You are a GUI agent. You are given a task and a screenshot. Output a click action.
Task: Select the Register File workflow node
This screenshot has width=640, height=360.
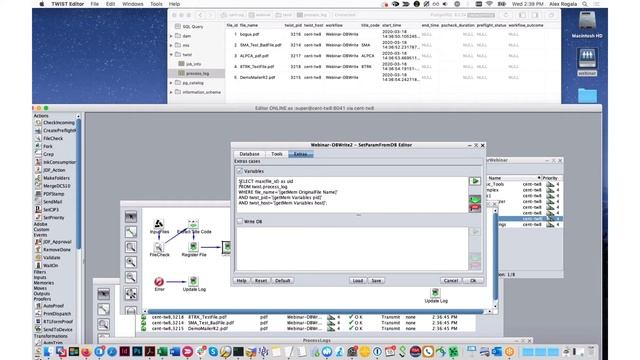click(x=194, y=249)
